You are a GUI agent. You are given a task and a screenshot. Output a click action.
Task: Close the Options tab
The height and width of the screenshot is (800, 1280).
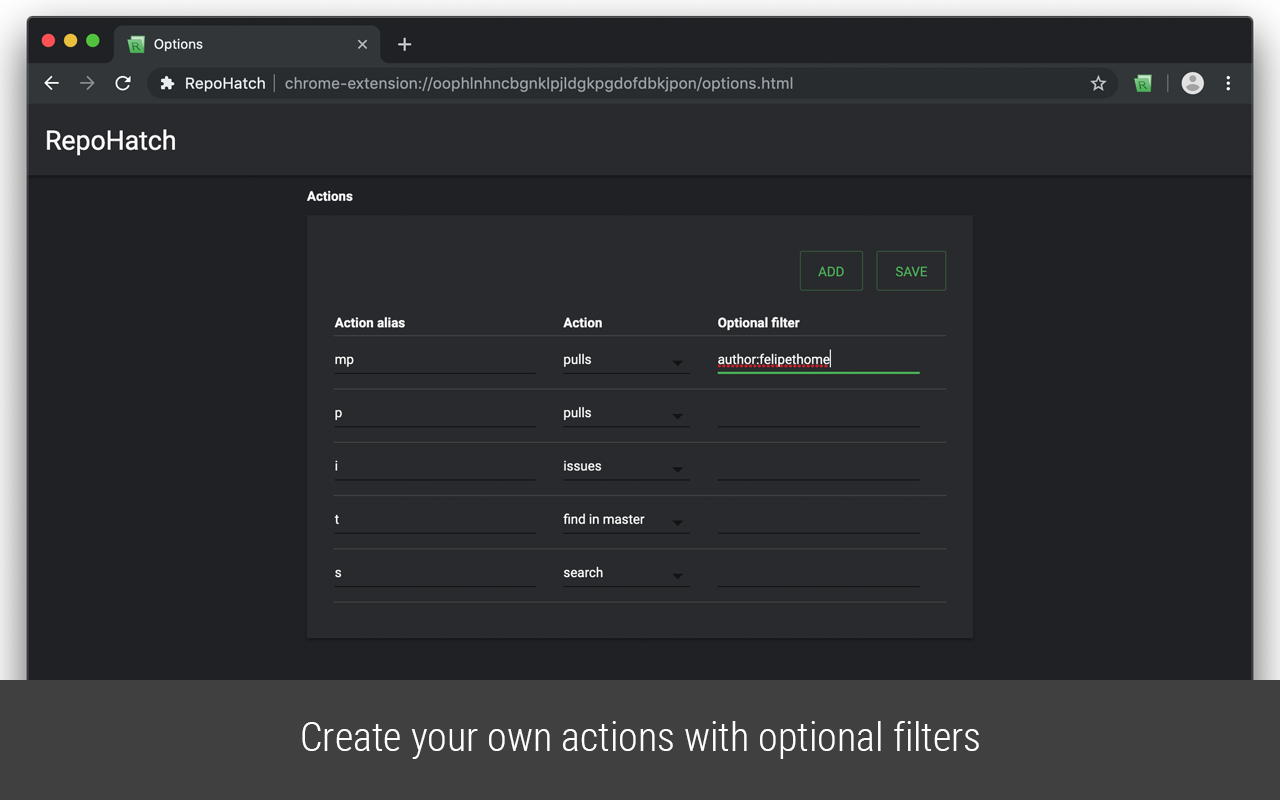click(362, 44)
